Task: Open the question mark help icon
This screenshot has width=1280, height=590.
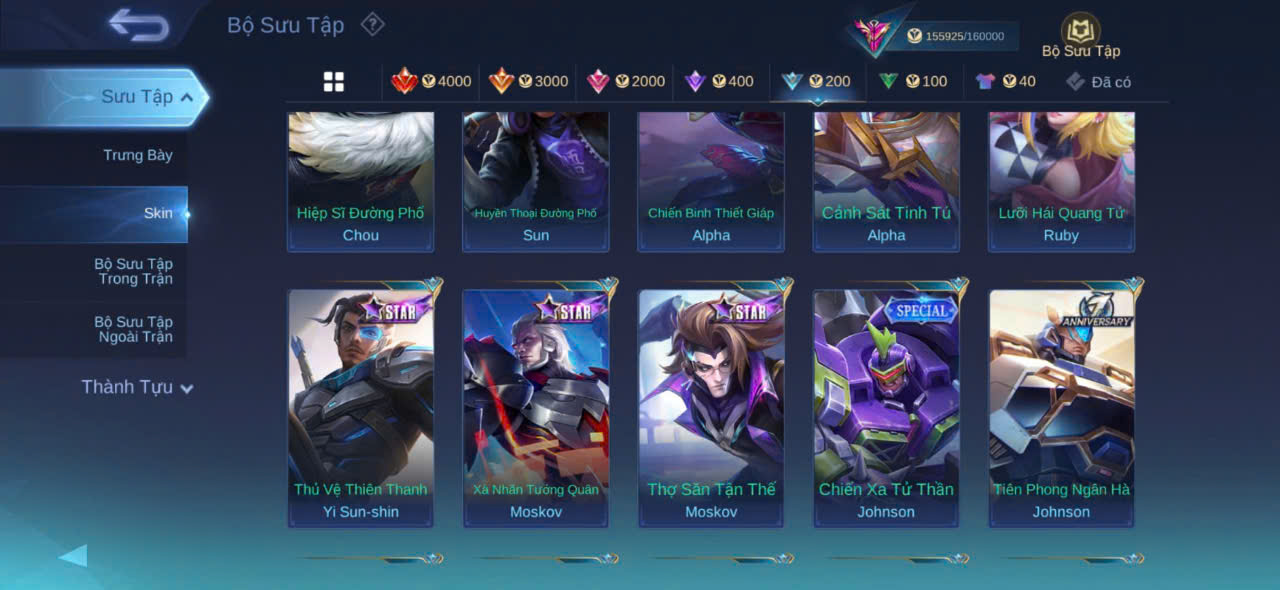Action: point(372,24)
